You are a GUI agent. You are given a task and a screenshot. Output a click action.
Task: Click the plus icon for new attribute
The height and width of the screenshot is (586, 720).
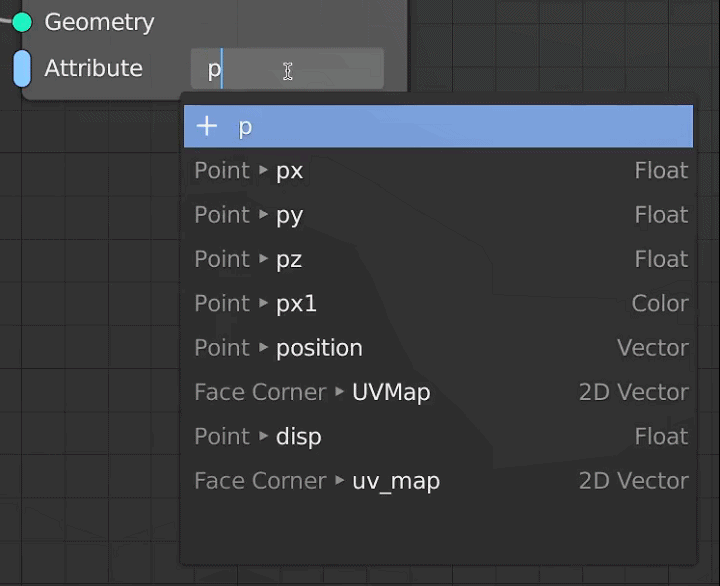tap(207, 126)
